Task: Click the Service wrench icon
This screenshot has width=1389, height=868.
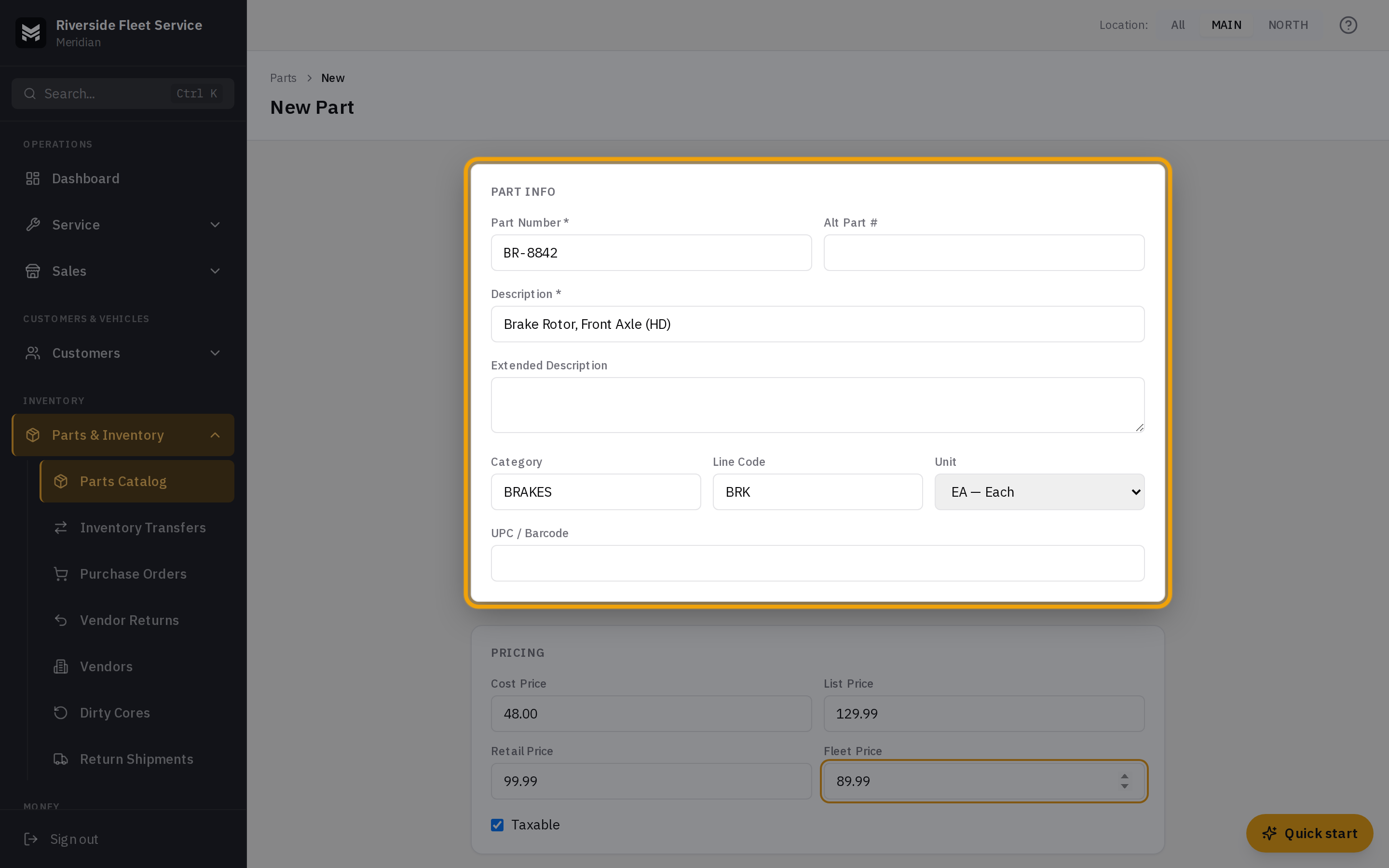Action: pyautogui.click(x=33, y=224)
